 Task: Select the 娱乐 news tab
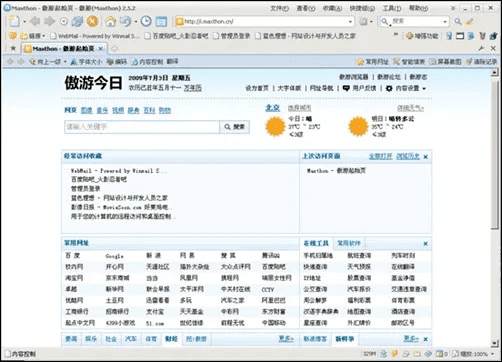(x=91, y=339)
